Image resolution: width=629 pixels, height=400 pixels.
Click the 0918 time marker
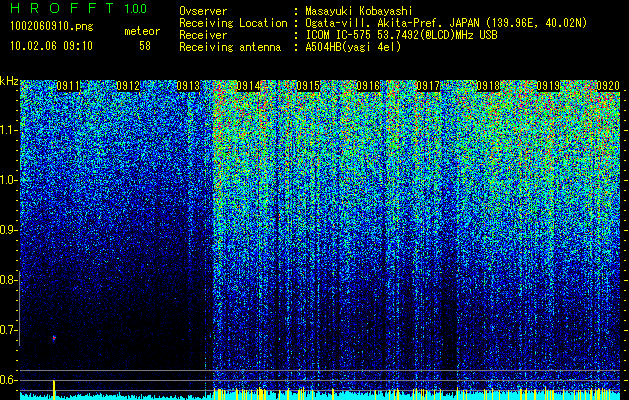pyautogui.click(x=488, y=85)
